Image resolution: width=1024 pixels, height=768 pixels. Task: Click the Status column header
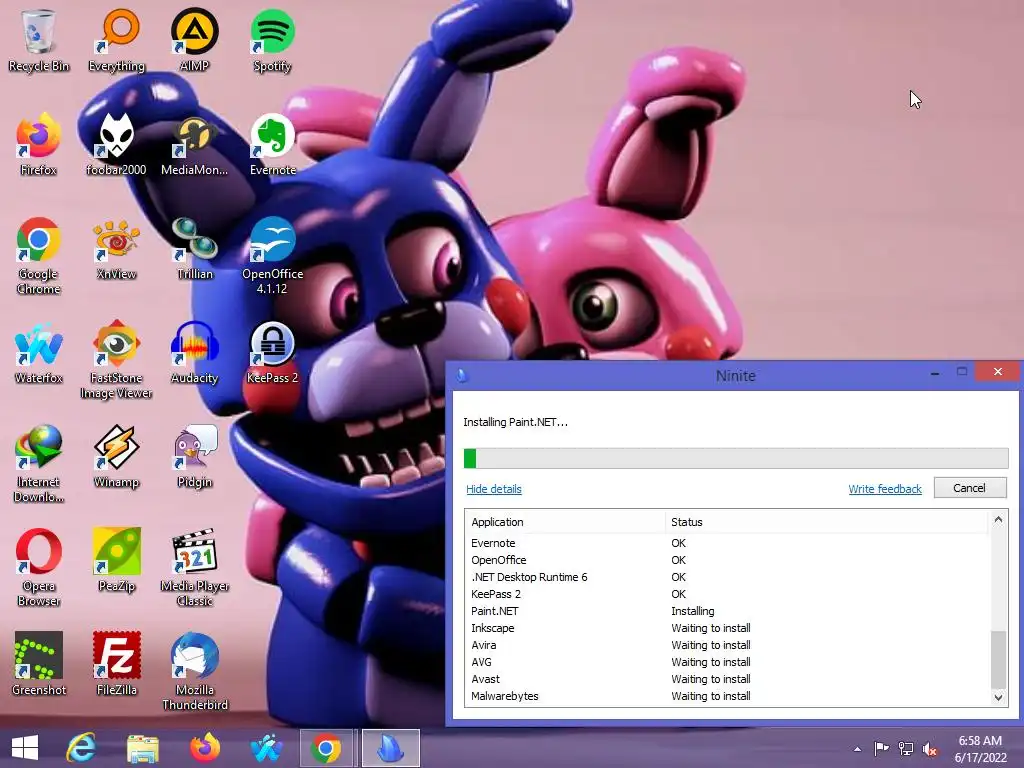tap(827, 522)
